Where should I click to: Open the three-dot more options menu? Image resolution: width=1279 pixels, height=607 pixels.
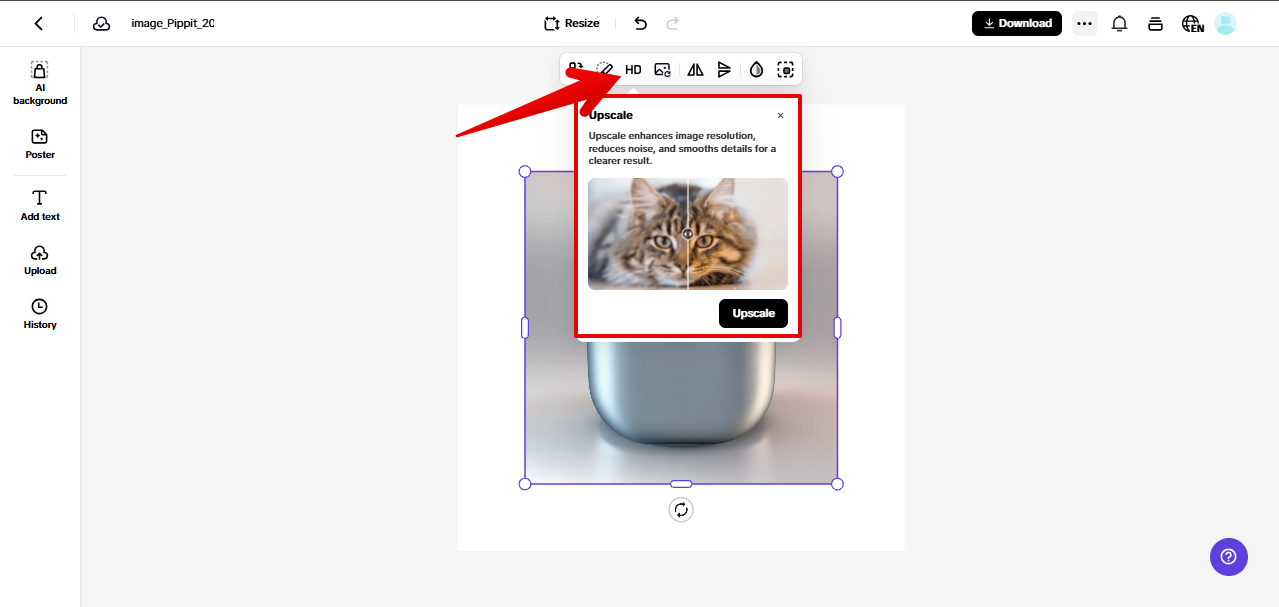coord(1084,23)
